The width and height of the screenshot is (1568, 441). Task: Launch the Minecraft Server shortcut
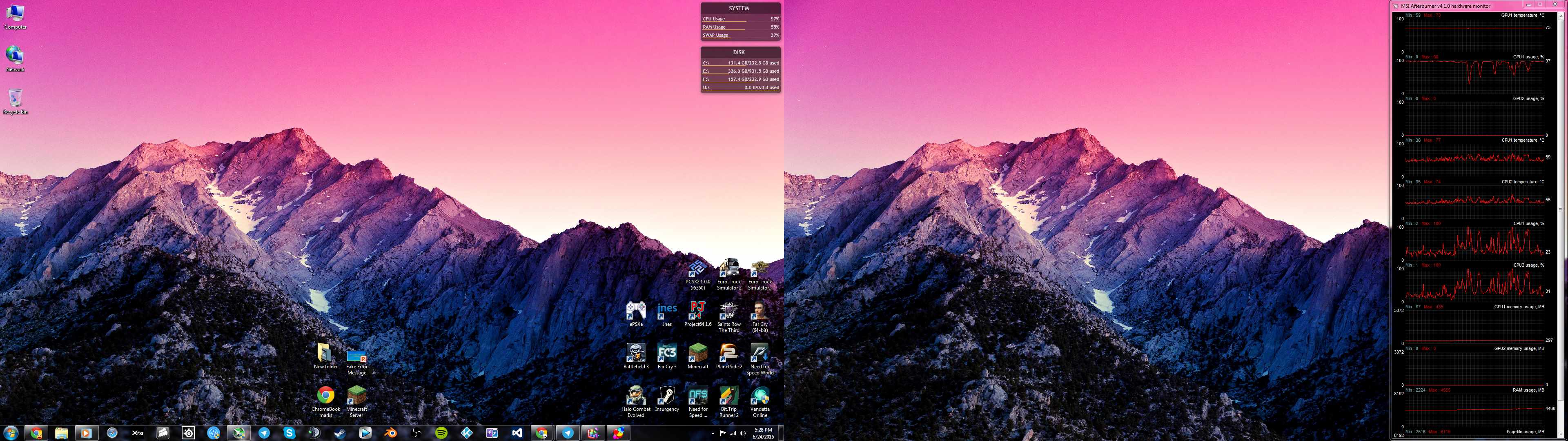[357, 401]
